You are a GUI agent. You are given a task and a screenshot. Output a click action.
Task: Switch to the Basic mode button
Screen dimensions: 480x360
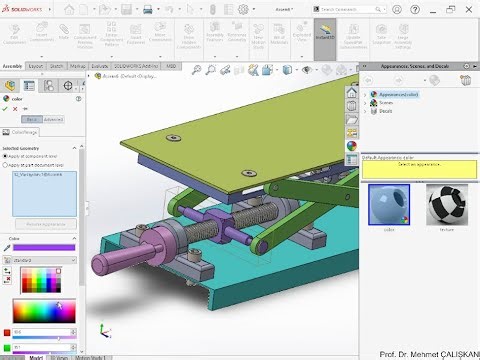(x=32, y=119)
